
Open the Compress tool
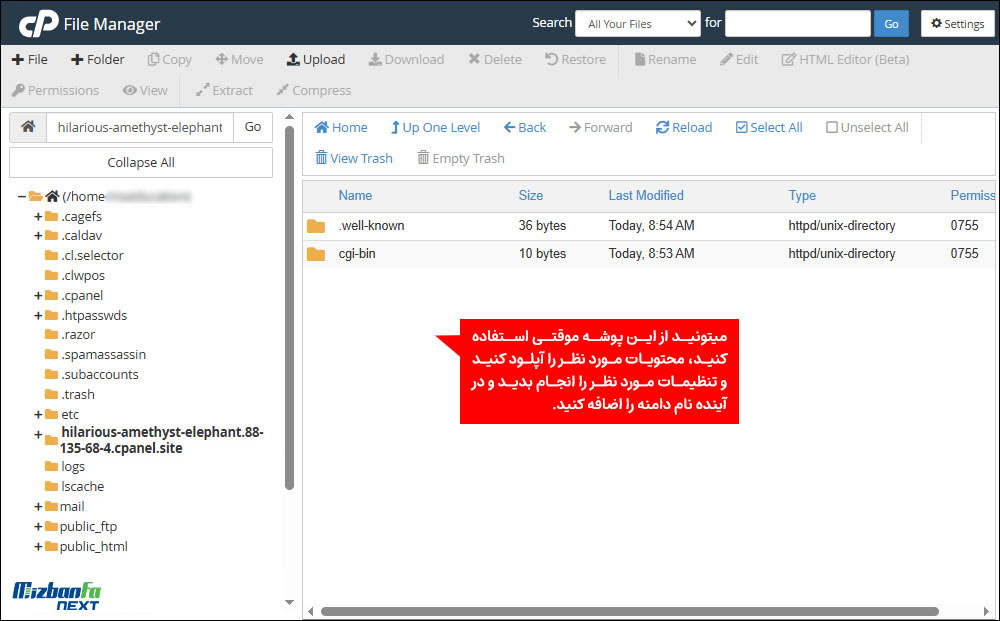click(312, 90)
